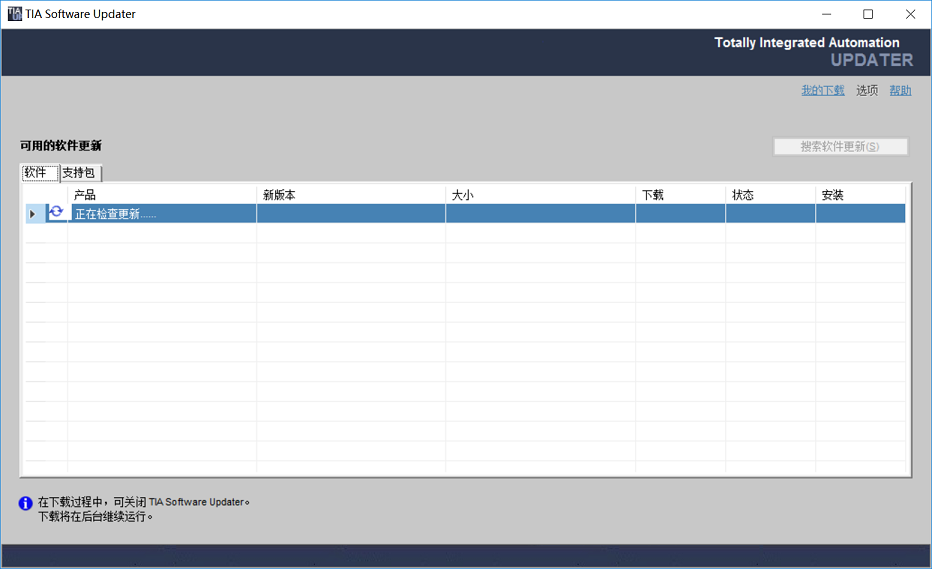Click the 新版本 column header

click(279, 195)
